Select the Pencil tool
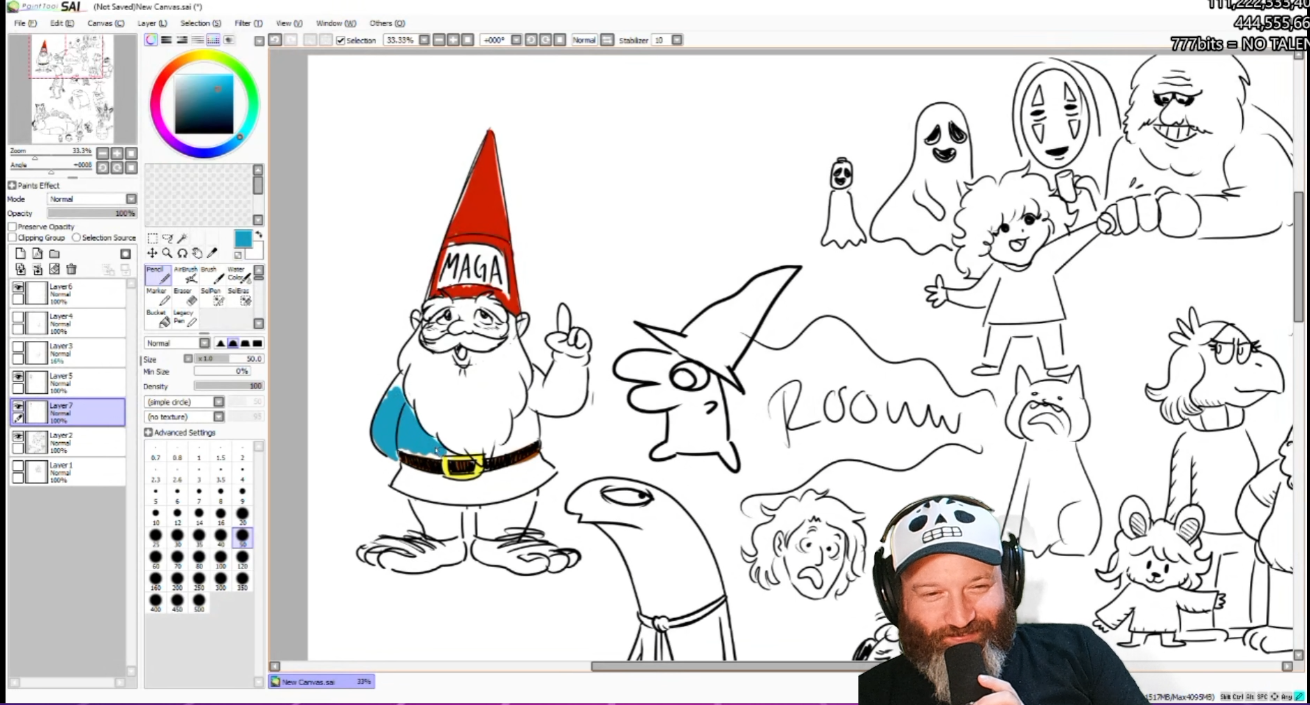This screenshot has width=1310, height=705. click(x=157, y=275)
